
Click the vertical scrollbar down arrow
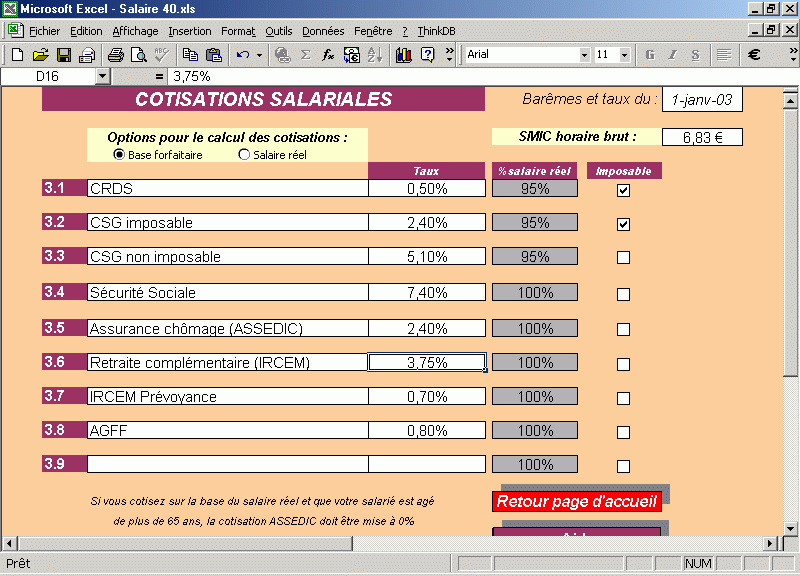click(x=790, y=529)
